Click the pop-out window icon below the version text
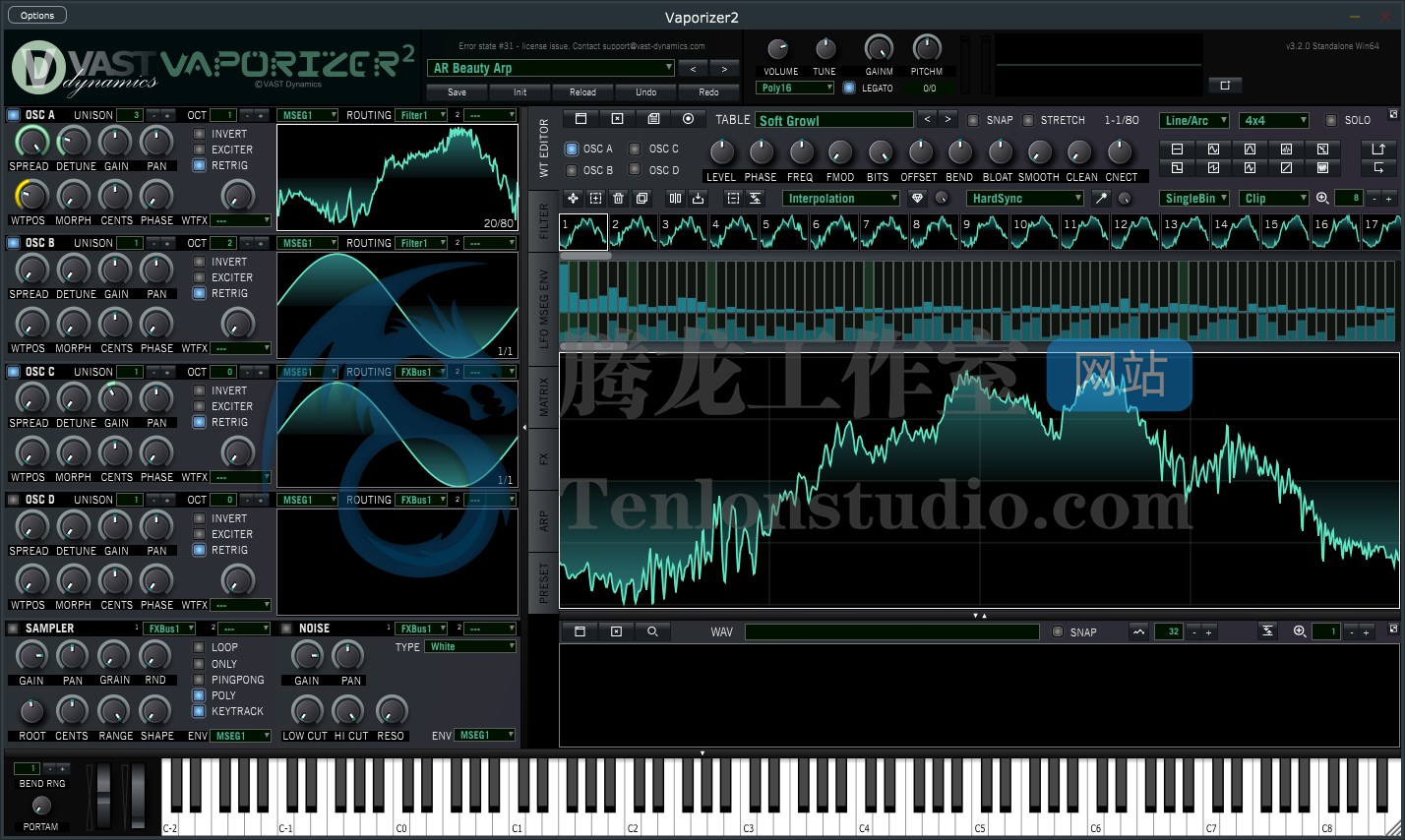 point(1225,85)
